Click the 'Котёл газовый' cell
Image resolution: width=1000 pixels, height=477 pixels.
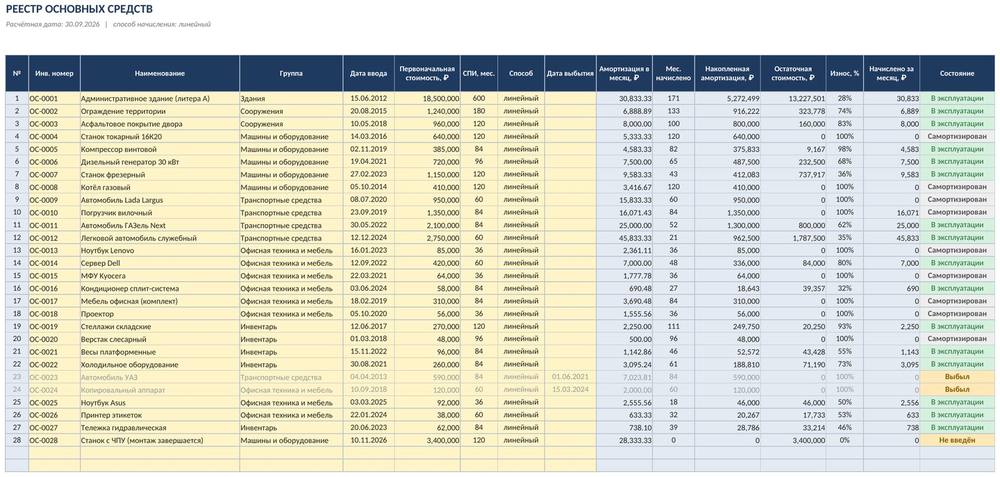click(x=159, y=187)
